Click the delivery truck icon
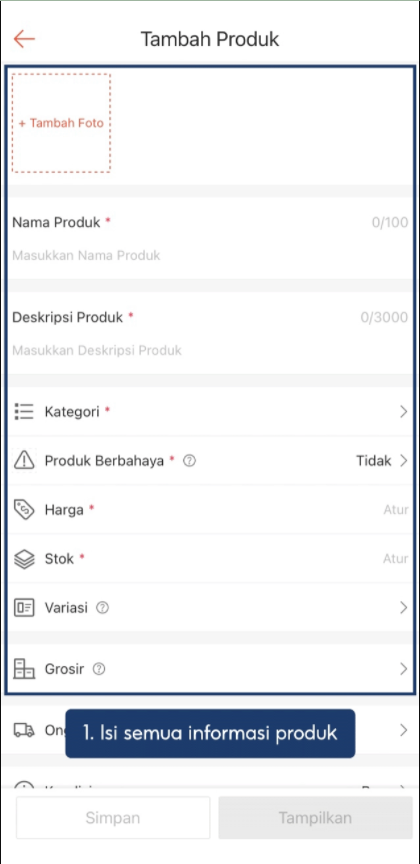The image size is (420, 864). click(24, 731)
